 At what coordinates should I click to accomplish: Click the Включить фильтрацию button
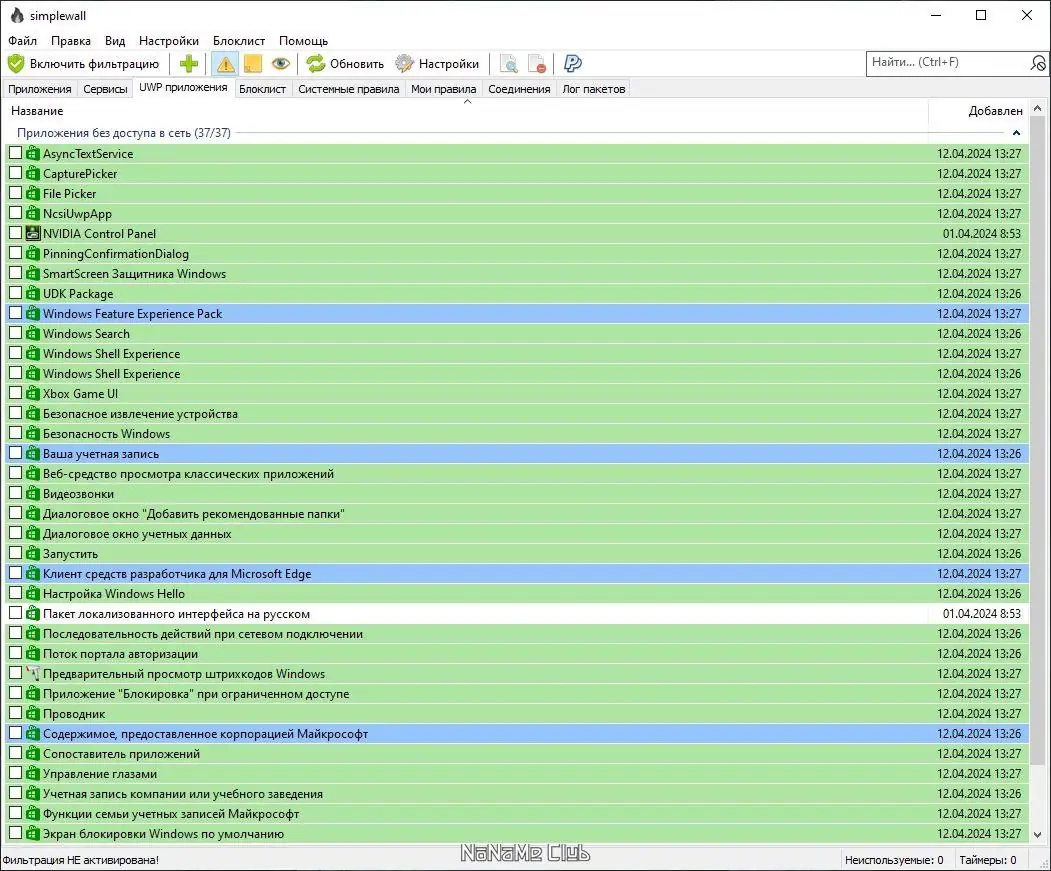point(84,64)
